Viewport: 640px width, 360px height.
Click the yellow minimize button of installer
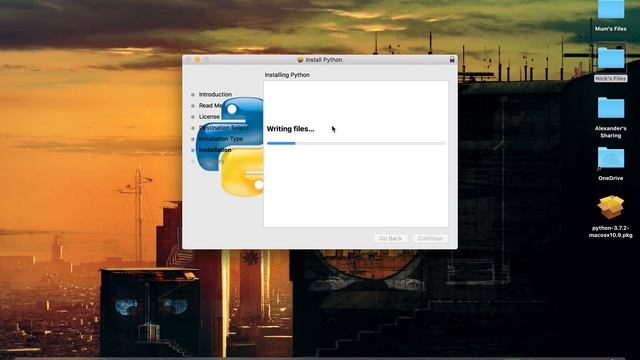197,60
